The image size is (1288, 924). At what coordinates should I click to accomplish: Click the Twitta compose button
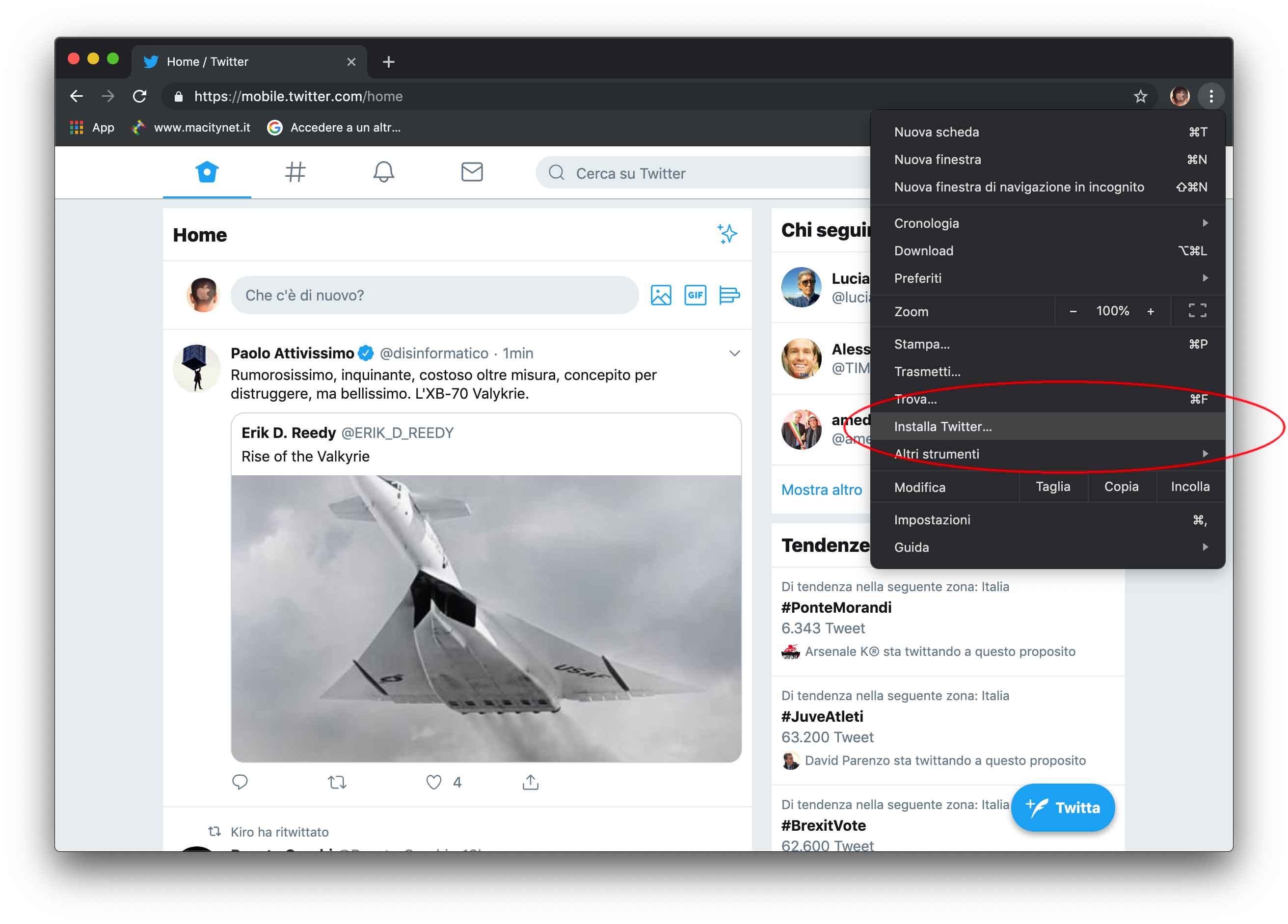pyautogui.click(x=1063, y=807)
